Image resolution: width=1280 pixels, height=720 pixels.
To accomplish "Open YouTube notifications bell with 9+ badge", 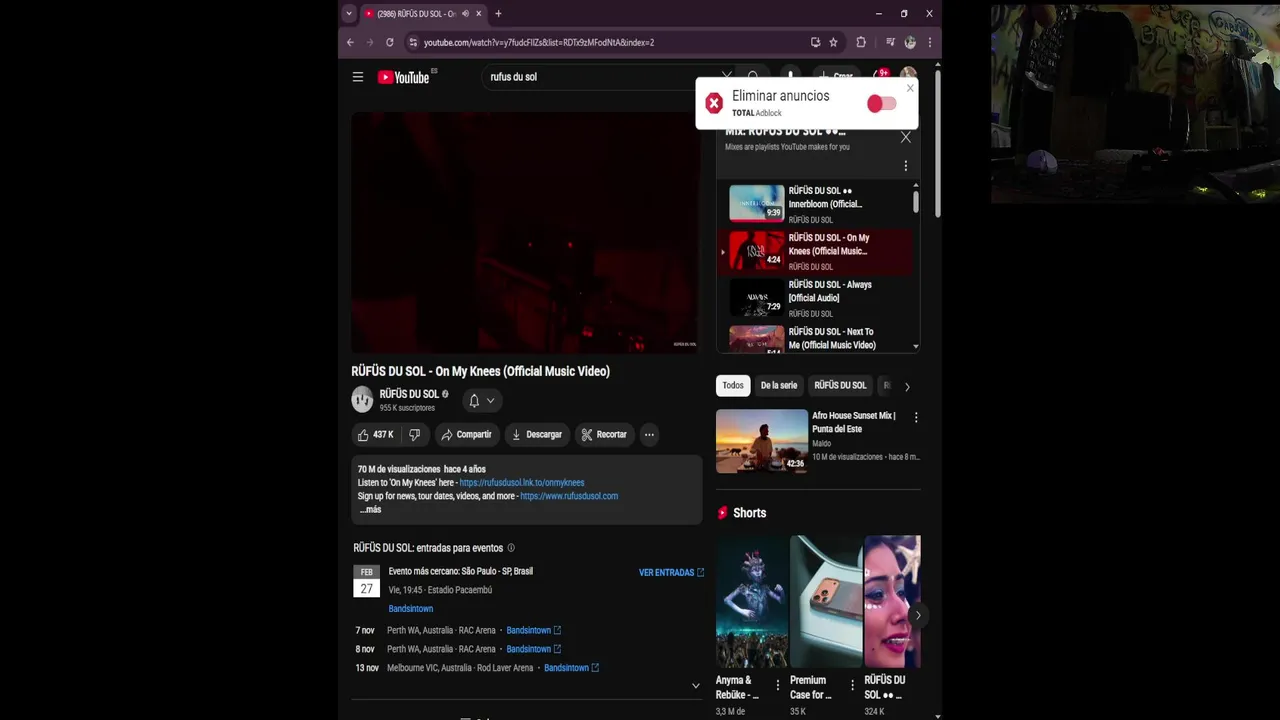I will tap(881, 76).
